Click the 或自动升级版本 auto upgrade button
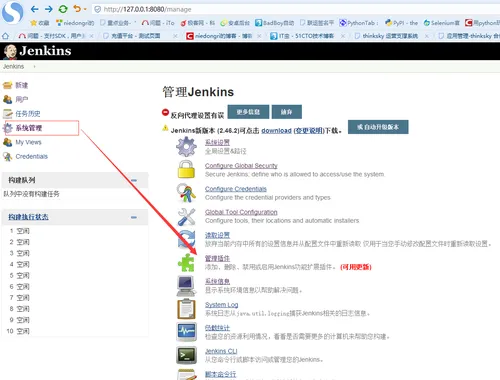The height and width of the screenshot is (380, 500). coord(378,127)
